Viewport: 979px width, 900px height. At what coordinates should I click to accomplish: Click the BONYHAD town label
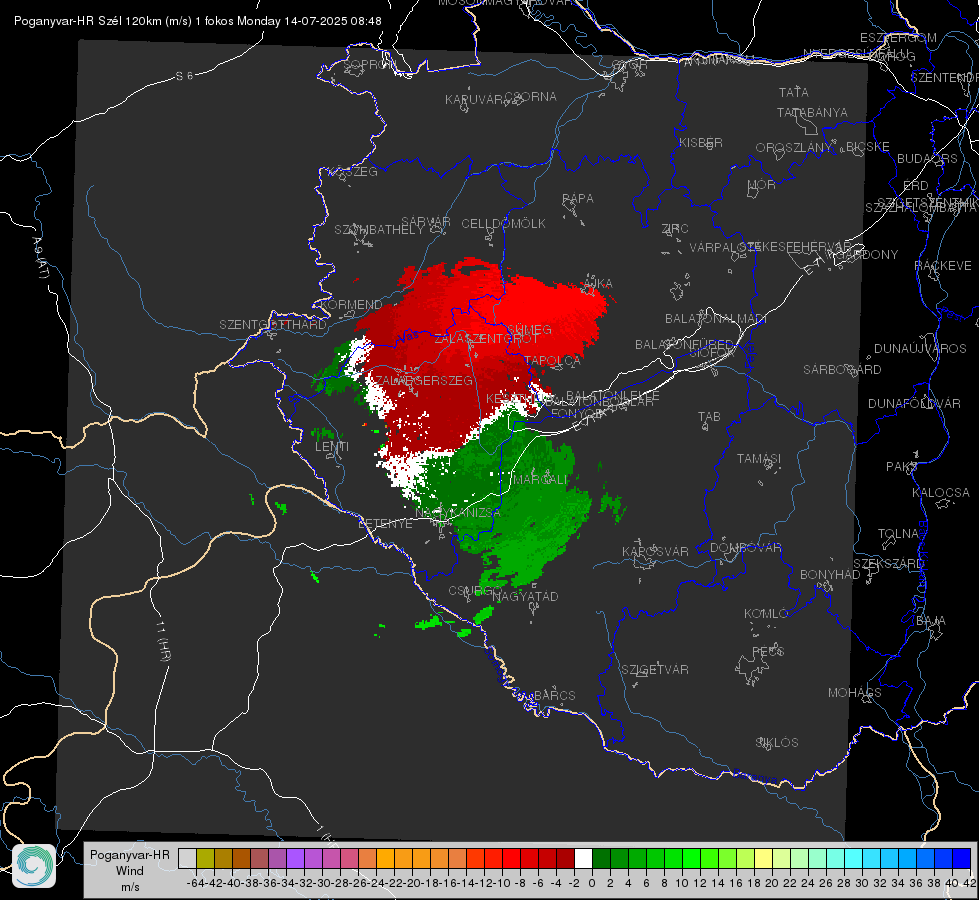click(830, 575)
